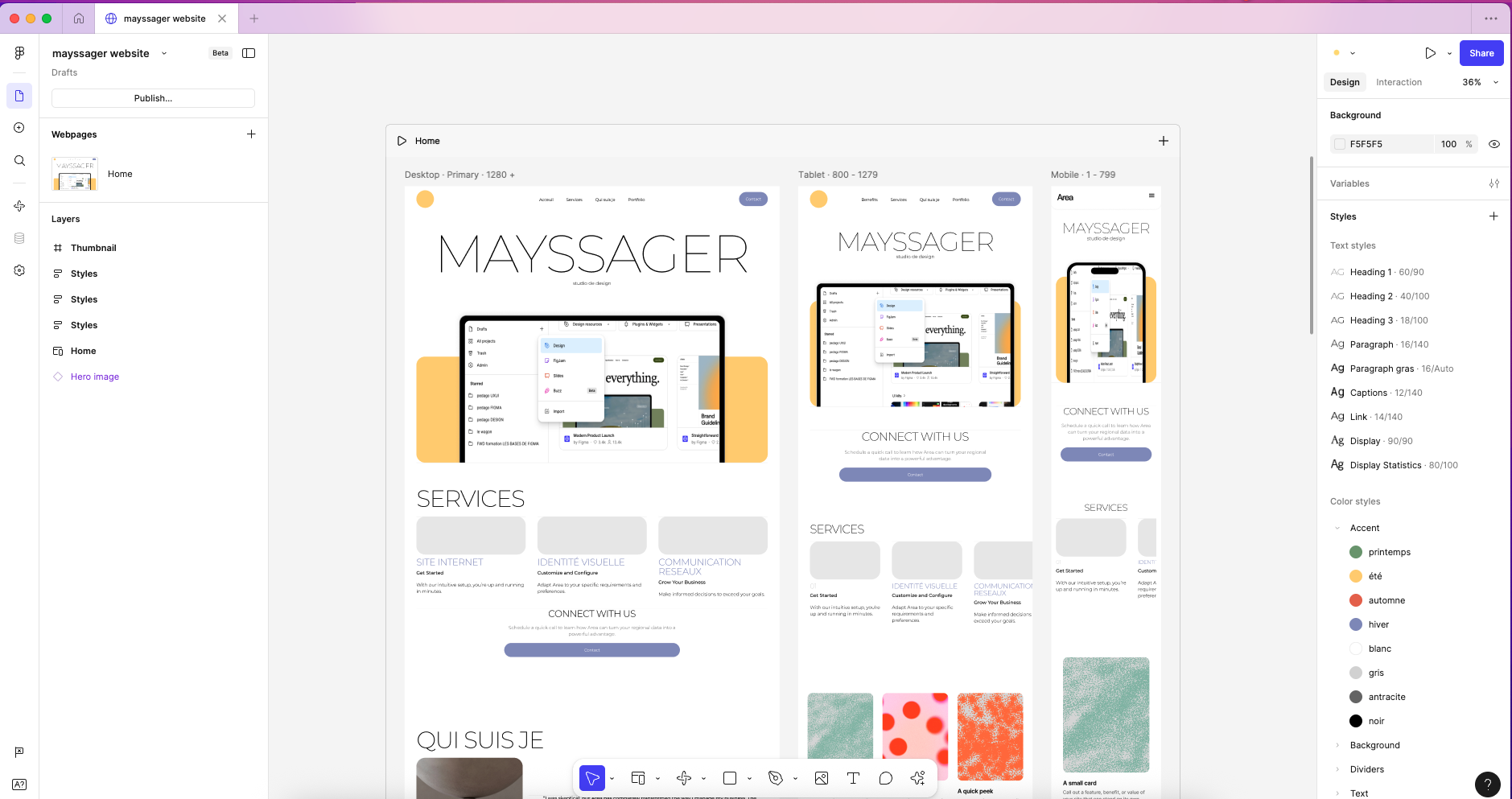Add a new webpage with plus icon
The width and height of the screenshot is (1512, 799).
[251, 134]
